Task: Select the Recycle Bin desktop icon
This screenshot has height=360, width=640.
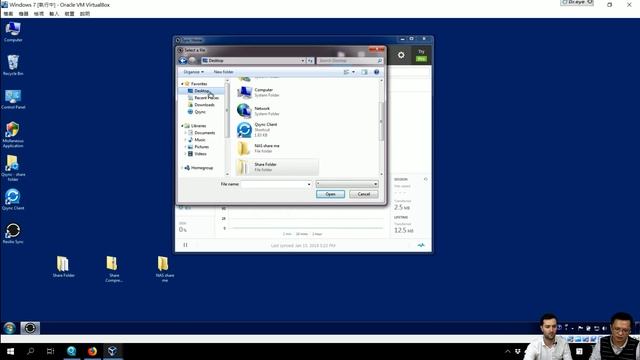Action: [13, 65]
